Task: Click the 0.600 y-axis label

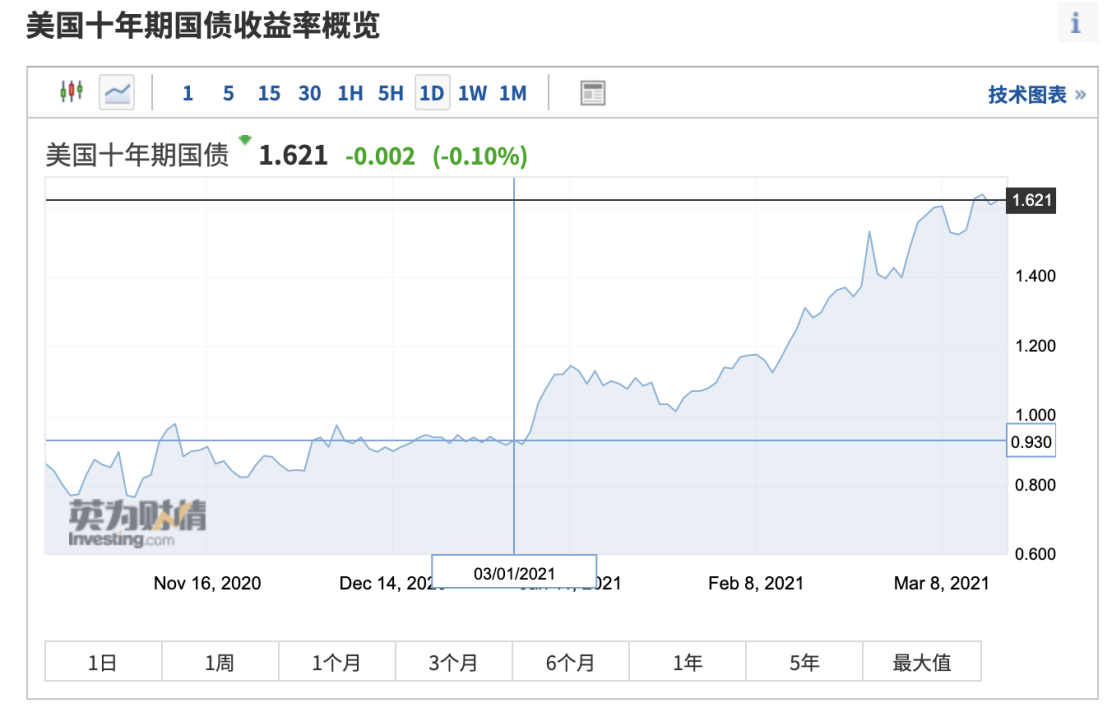Action: coord(1035,554)
